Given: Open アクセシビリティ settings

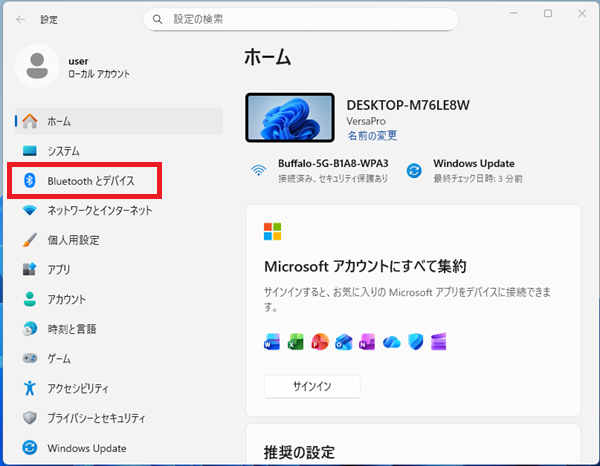Looking at the screenshot, I should coord(119,388).
